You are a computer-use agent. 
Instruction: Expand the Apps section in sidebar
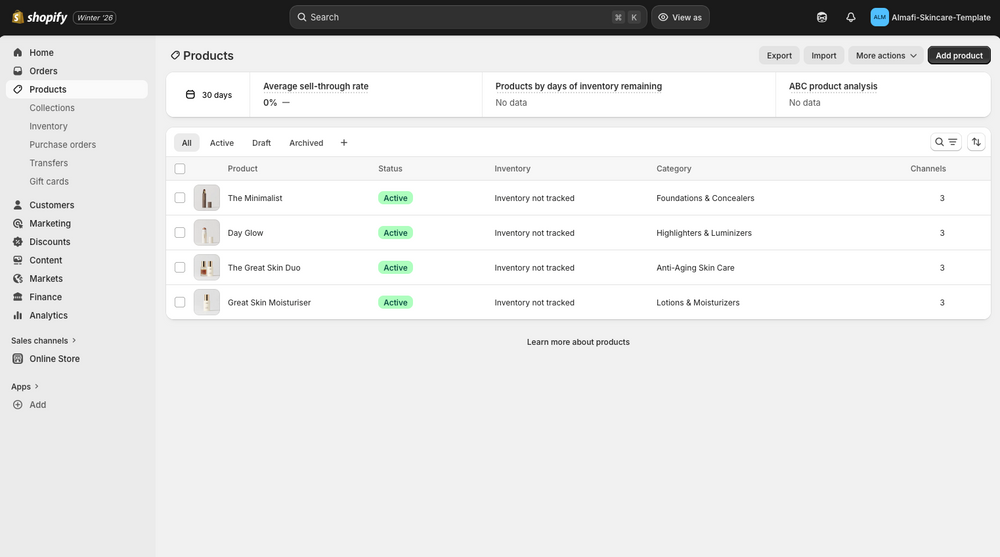pos(25,387)
